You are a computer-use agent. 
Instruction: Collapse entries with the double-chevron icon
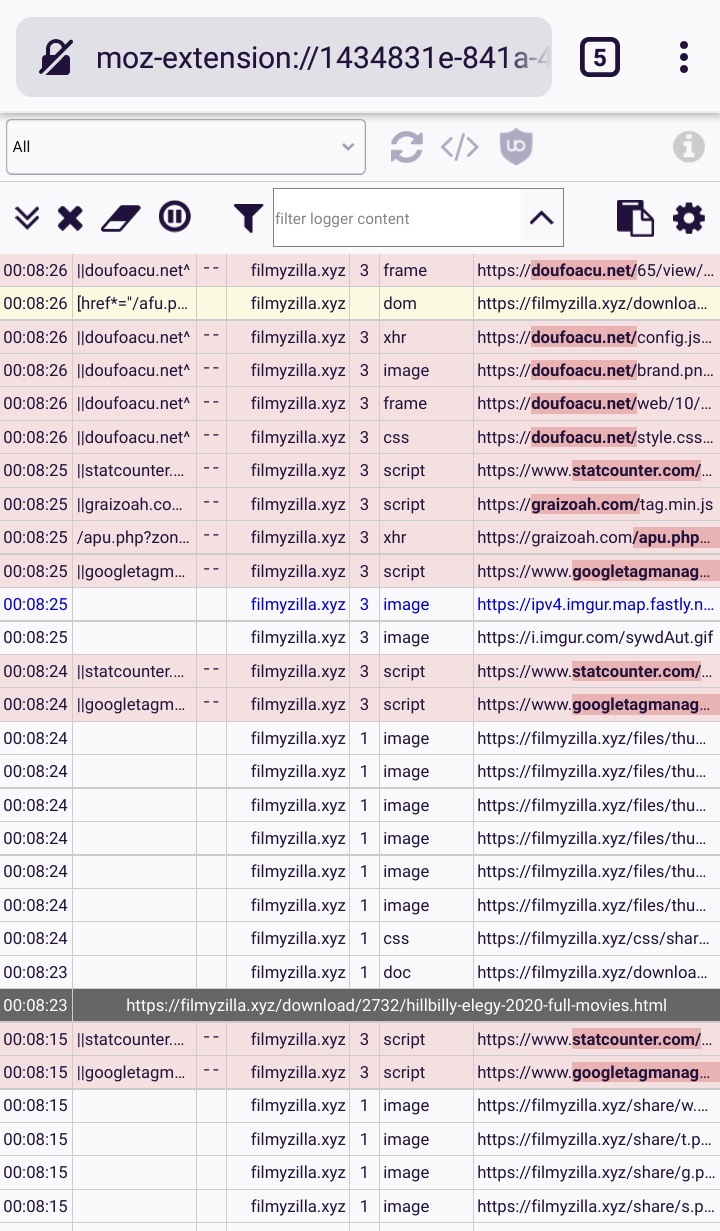(27, 218)
